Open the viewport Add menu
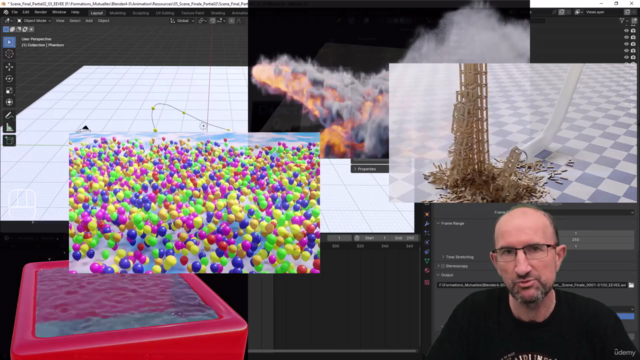 [x=89, y=20]
